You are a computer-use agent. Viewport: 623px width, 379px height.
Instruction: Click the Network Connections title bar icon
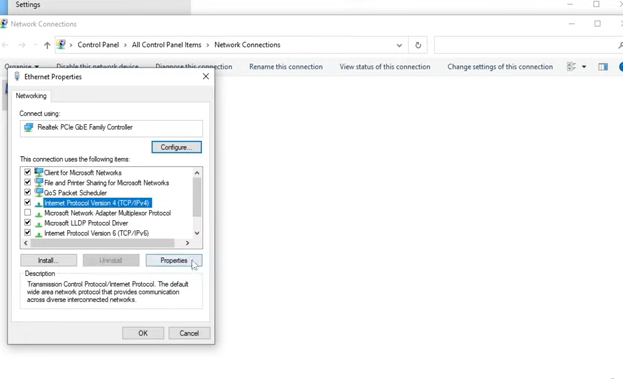point(4,24)
